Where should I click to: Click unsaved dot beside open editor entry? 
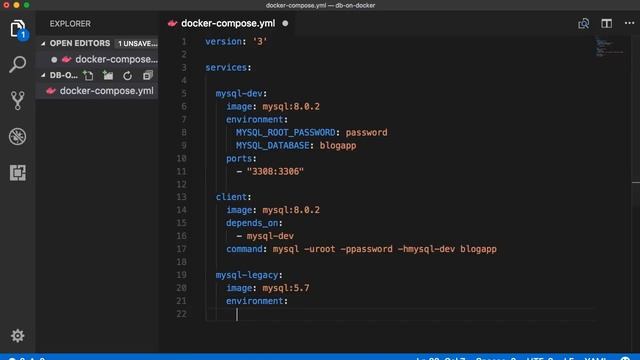pos(54,60)
